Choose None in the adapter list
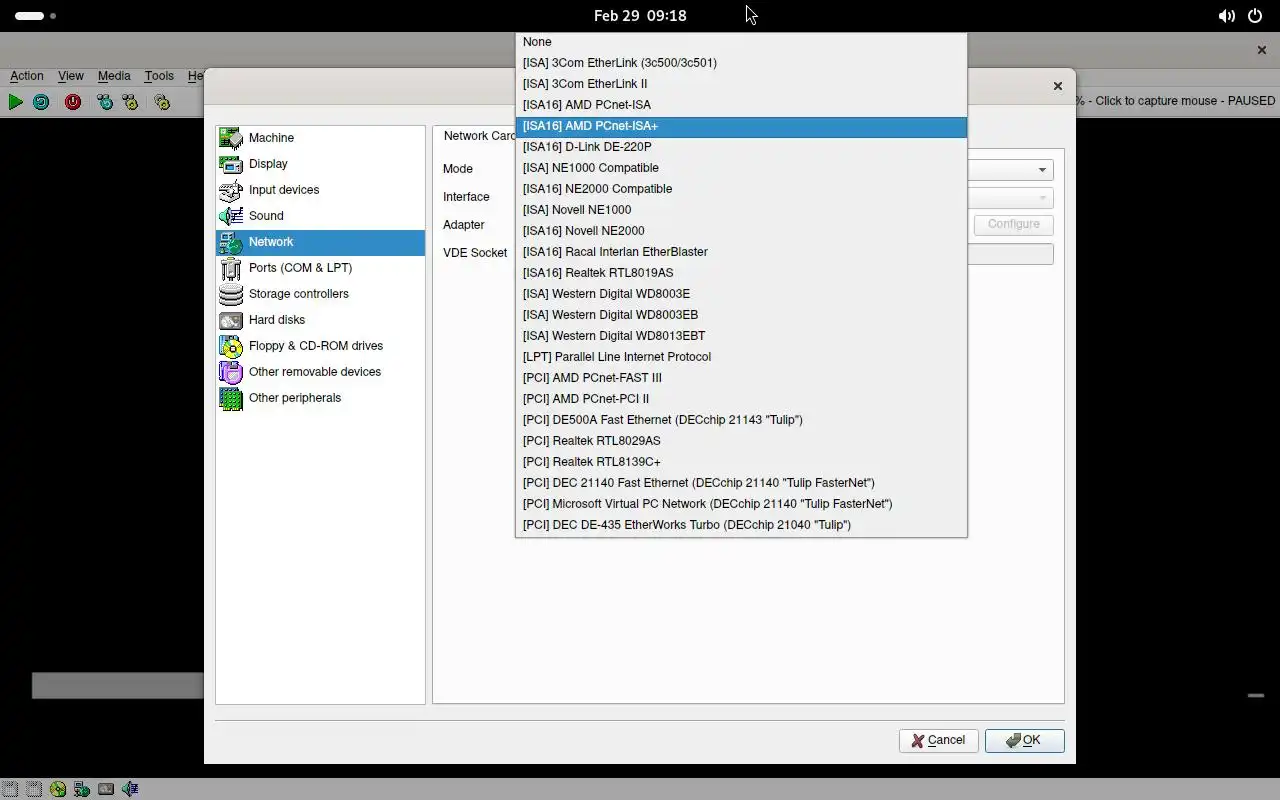1280x800 pixels. (x=741, y=42)
